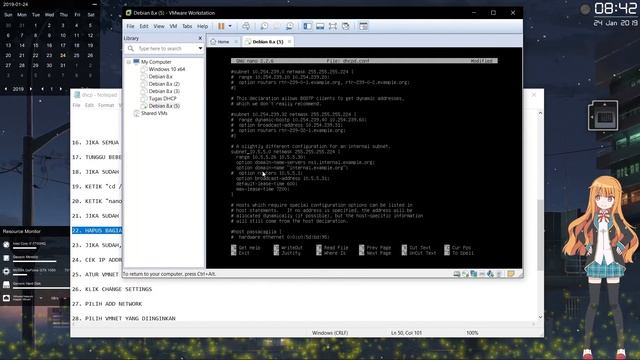640x360 pixels.
Task: Switch to Unity mode
Action: (x=346, y=26)
